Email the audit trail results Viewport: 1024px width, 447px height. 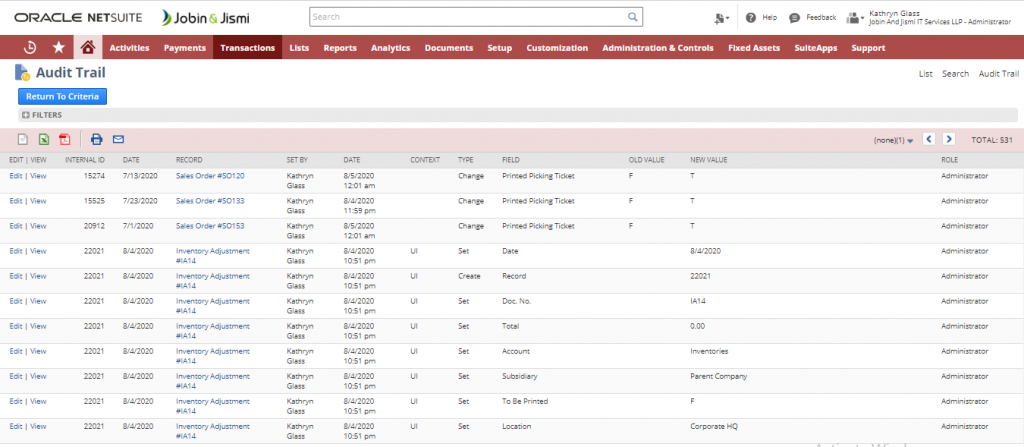(x=118, y=140)
